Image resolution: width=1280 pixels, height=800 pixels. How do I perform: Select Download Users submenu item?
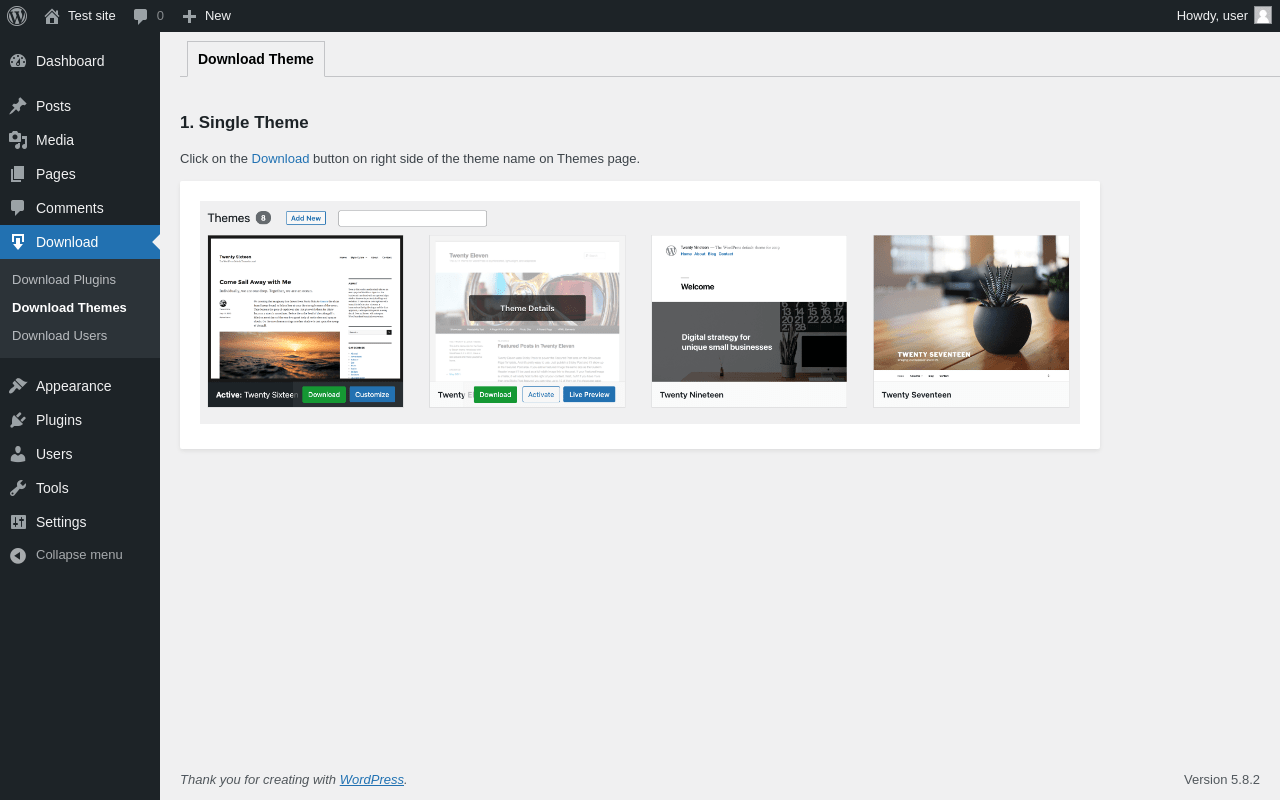point(59,335)
